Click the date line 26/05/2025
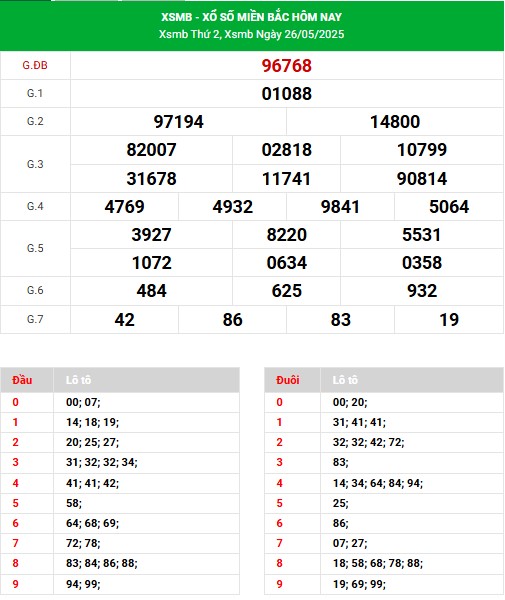Viewport: 505px width, 600px height. pos(251,34)
